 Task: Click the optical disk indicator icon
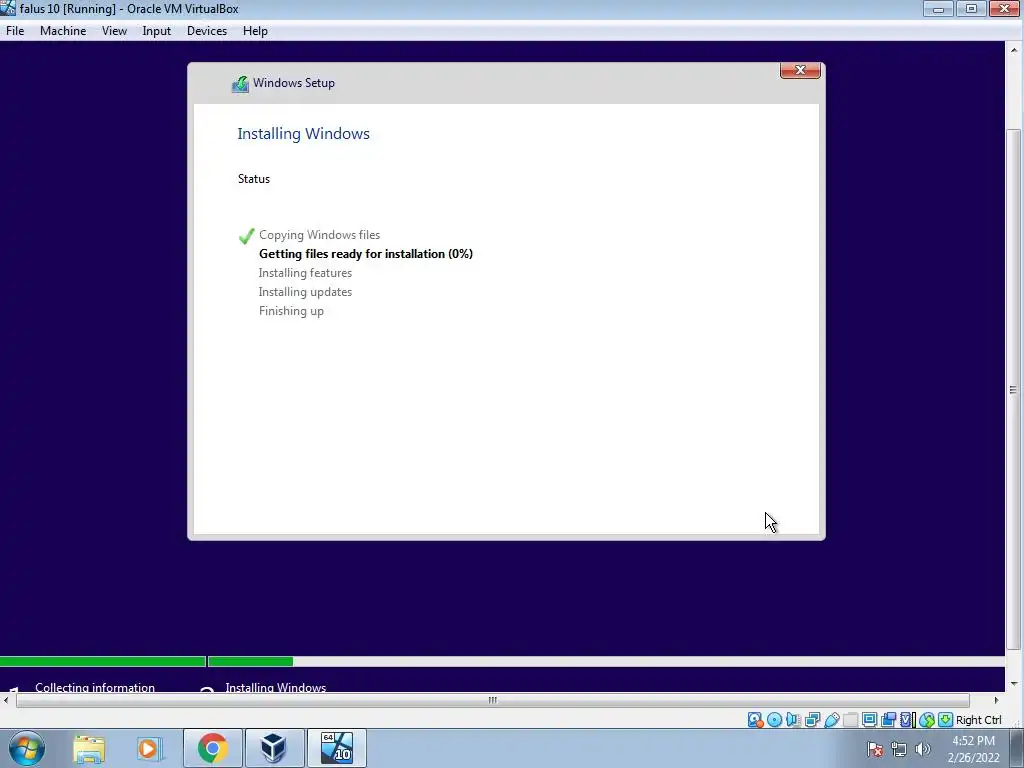(x=775, y=720)
